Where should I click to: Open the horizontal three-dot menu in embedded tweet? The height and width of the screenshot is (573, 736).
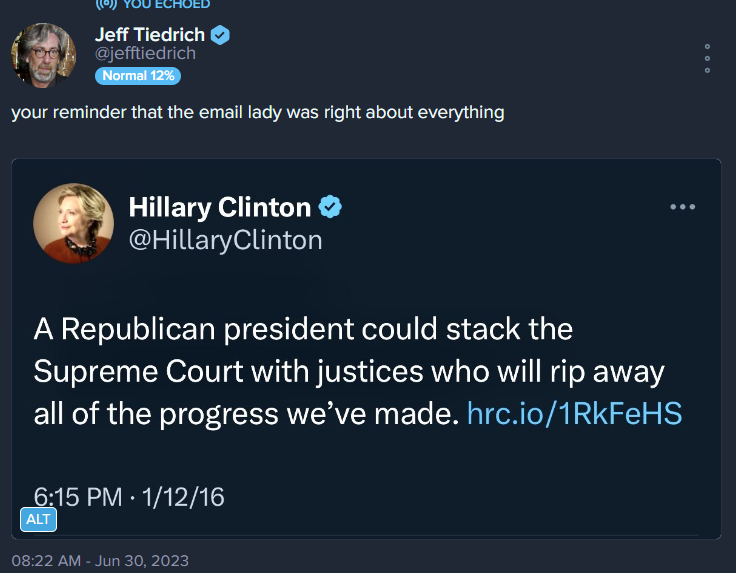[682, 207]
